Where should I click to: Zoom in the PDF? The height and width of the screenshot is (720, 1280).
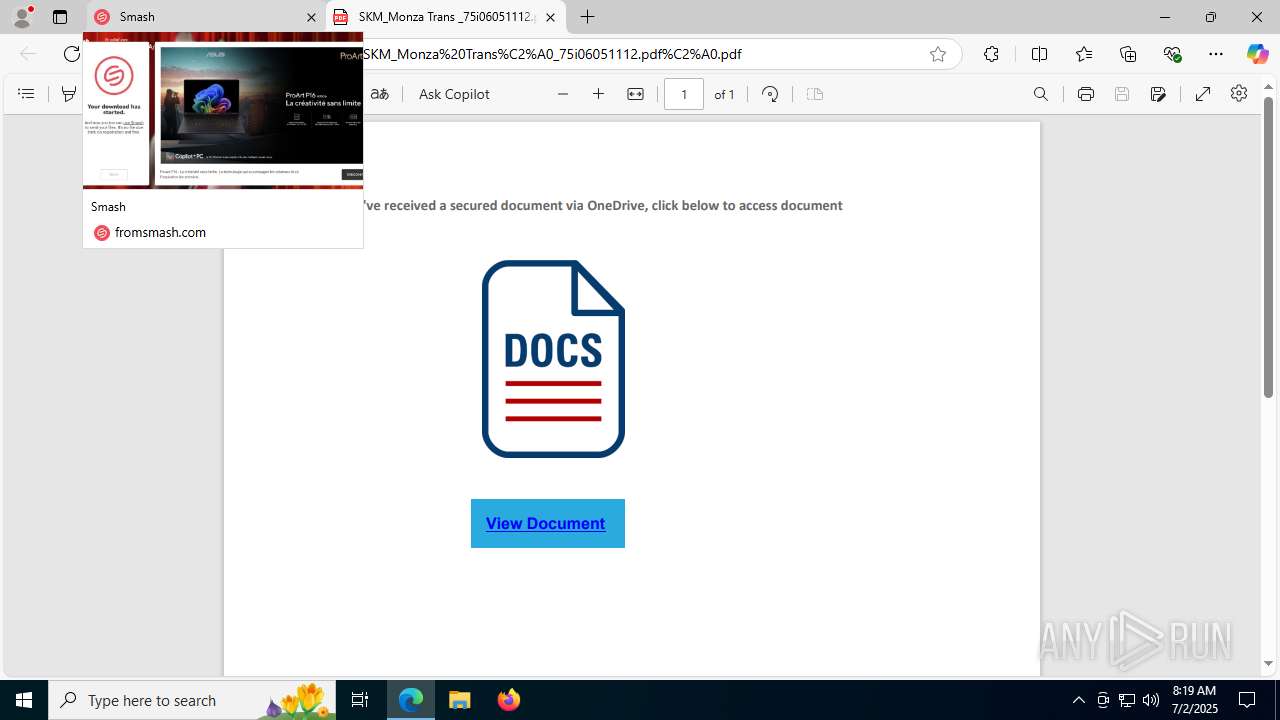pyautogui.click(x=599, y=94)
